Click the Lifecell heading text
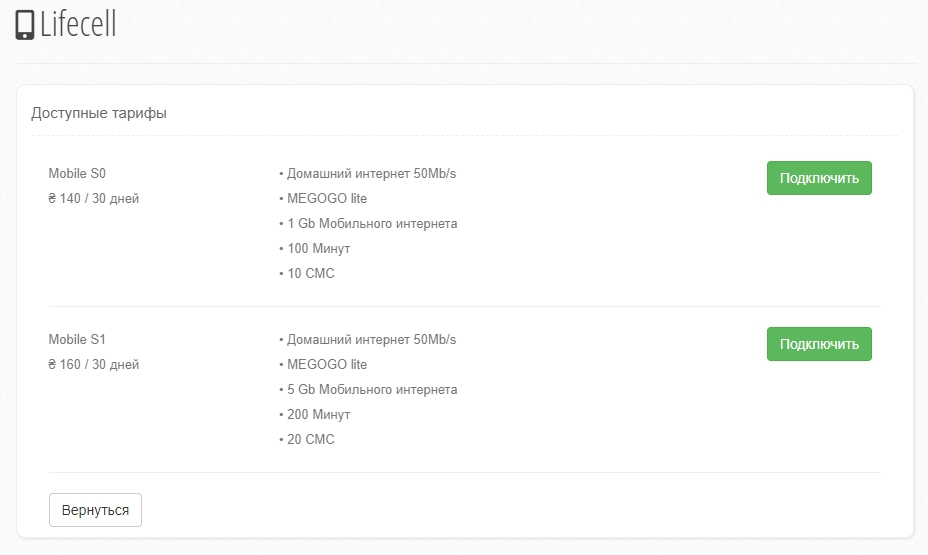928x555 pixels. click(78, 24)
